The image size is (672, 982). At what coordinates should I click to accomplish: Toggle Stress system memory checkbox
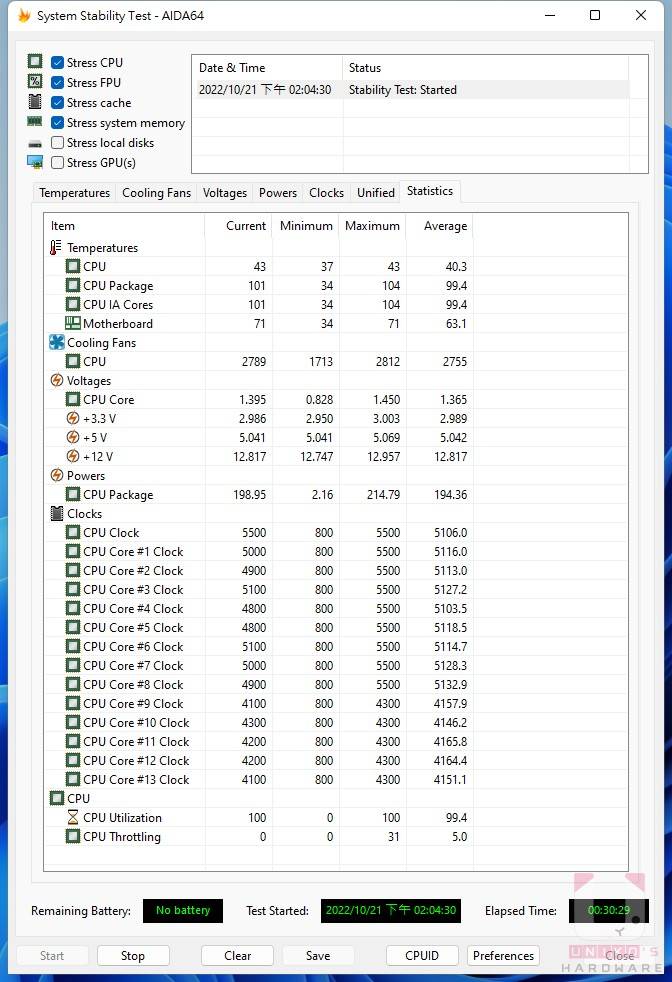coord(57,123)
